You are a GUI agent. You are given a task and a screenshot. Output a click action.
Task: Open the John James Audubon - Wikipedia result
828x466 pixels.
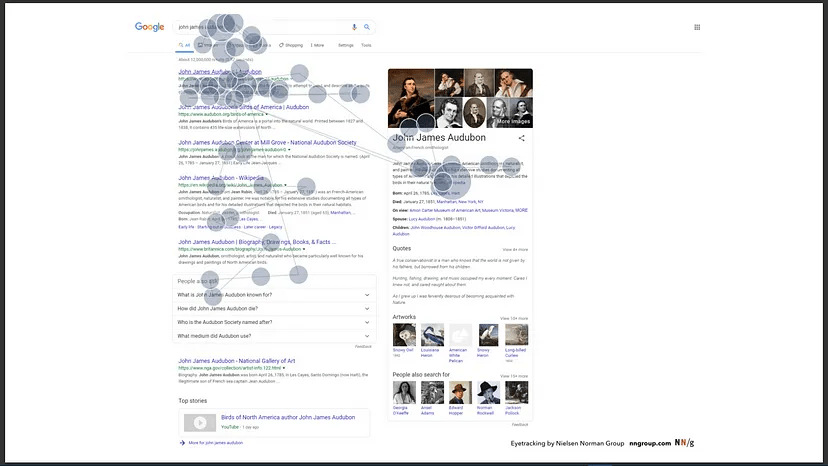tap(221, 178)
